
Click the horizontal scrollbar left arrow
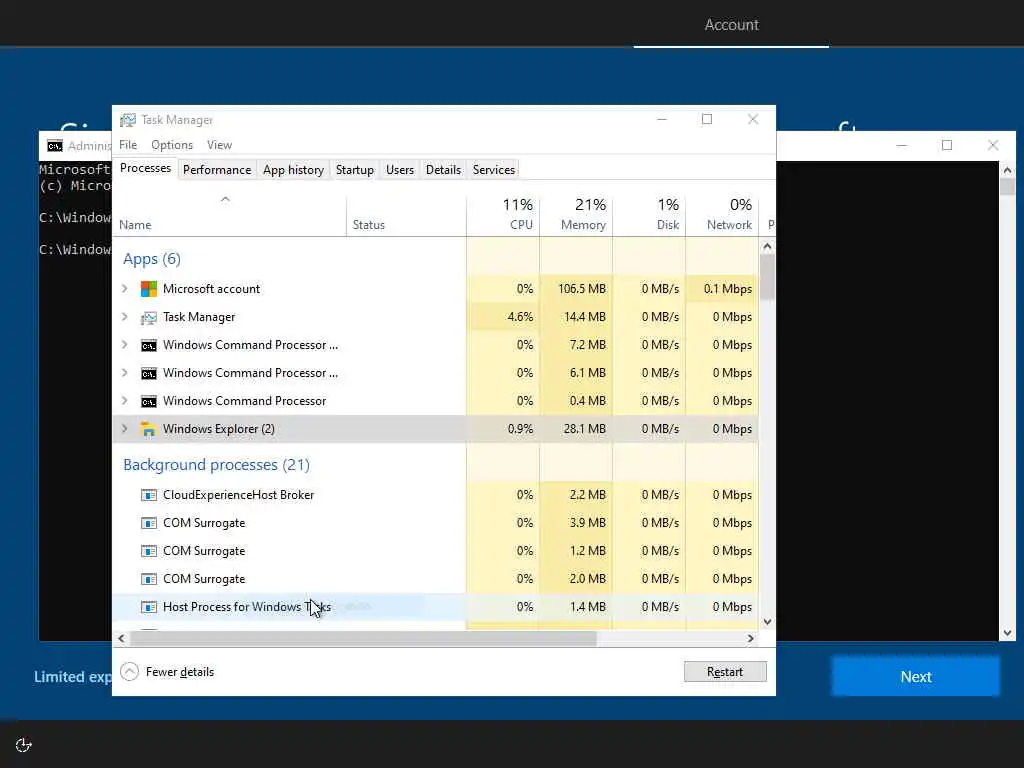(121, 638)
